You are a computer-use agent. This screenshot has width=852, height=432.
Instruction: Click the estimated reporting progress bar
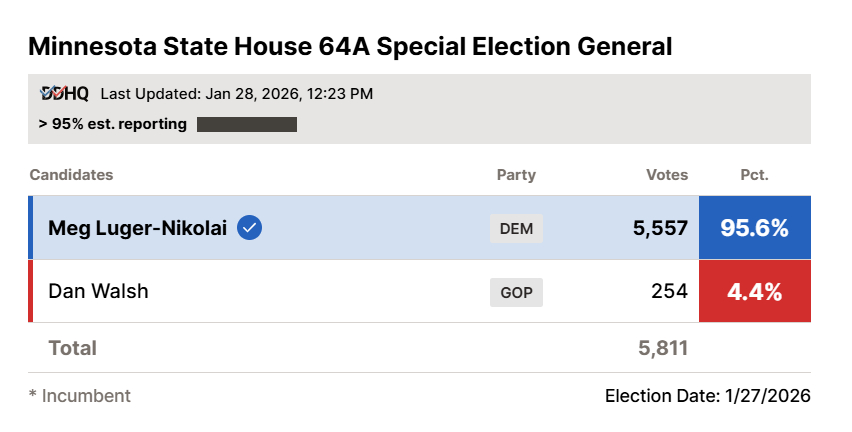[x=247, y=125]
